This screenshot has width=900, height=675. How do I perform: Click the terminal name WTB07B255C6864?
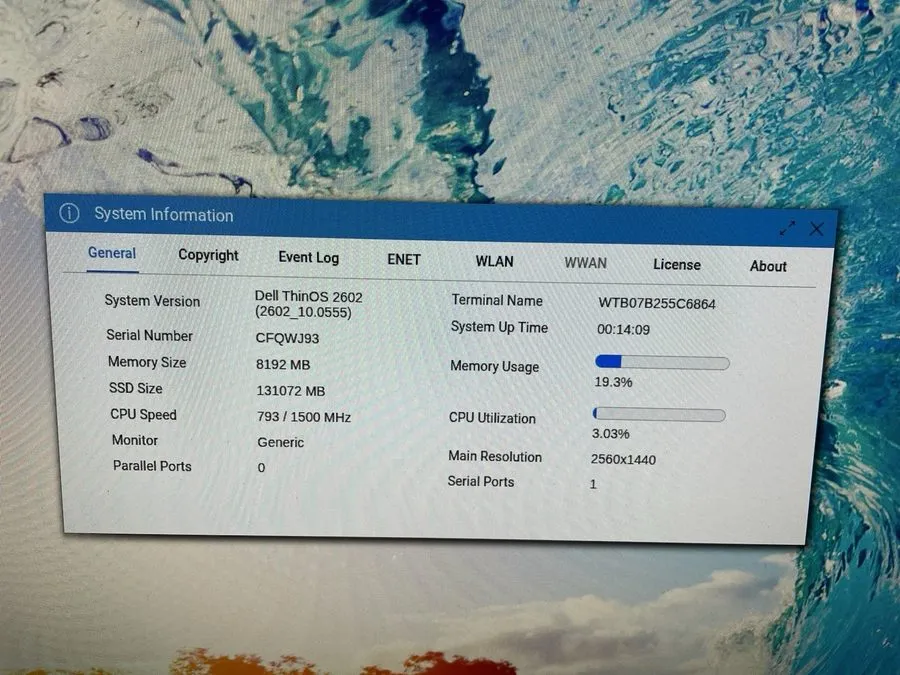(x=657, y=304)
